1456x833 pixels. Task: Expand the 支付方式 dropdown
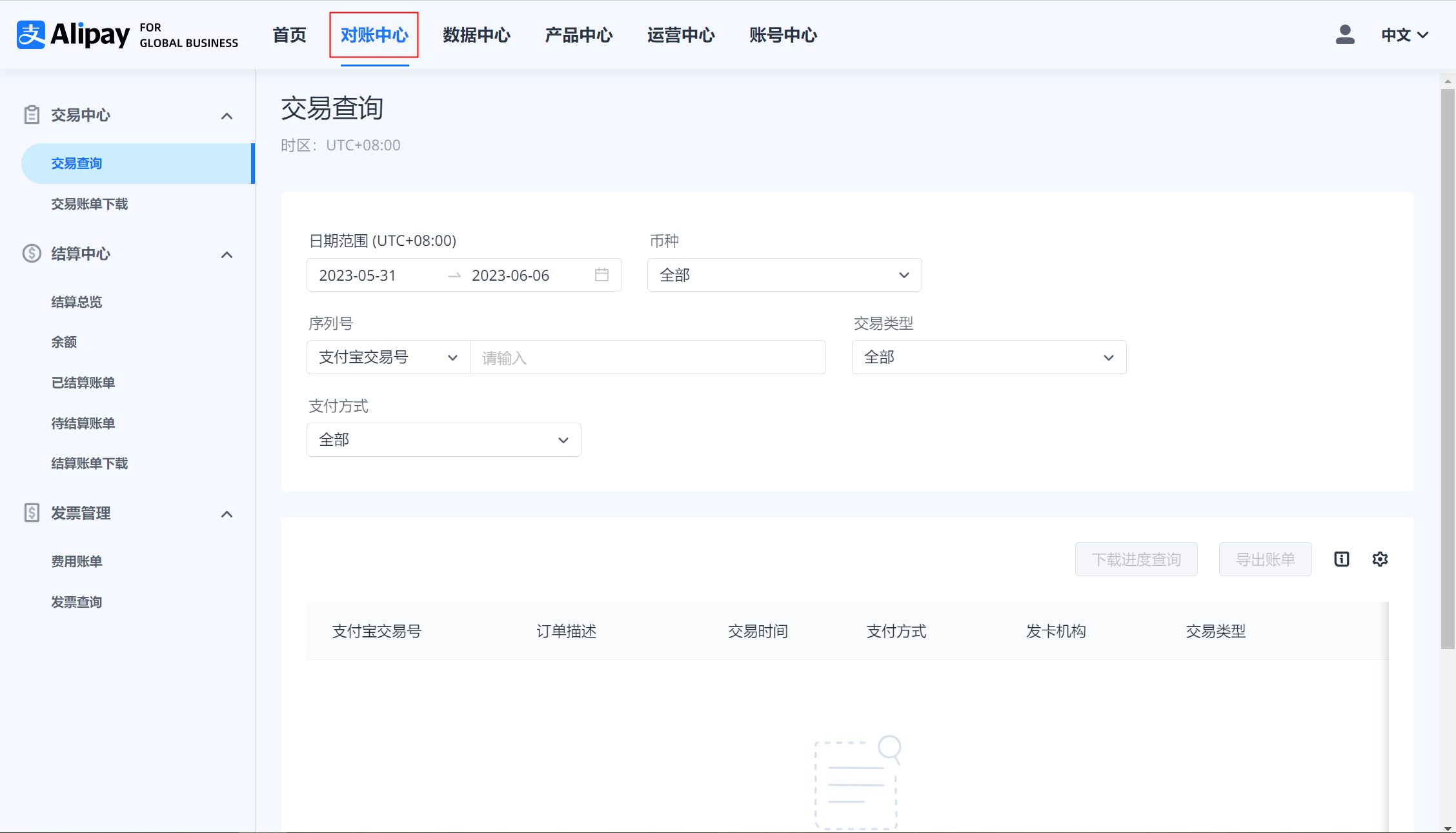click(443, 439)
